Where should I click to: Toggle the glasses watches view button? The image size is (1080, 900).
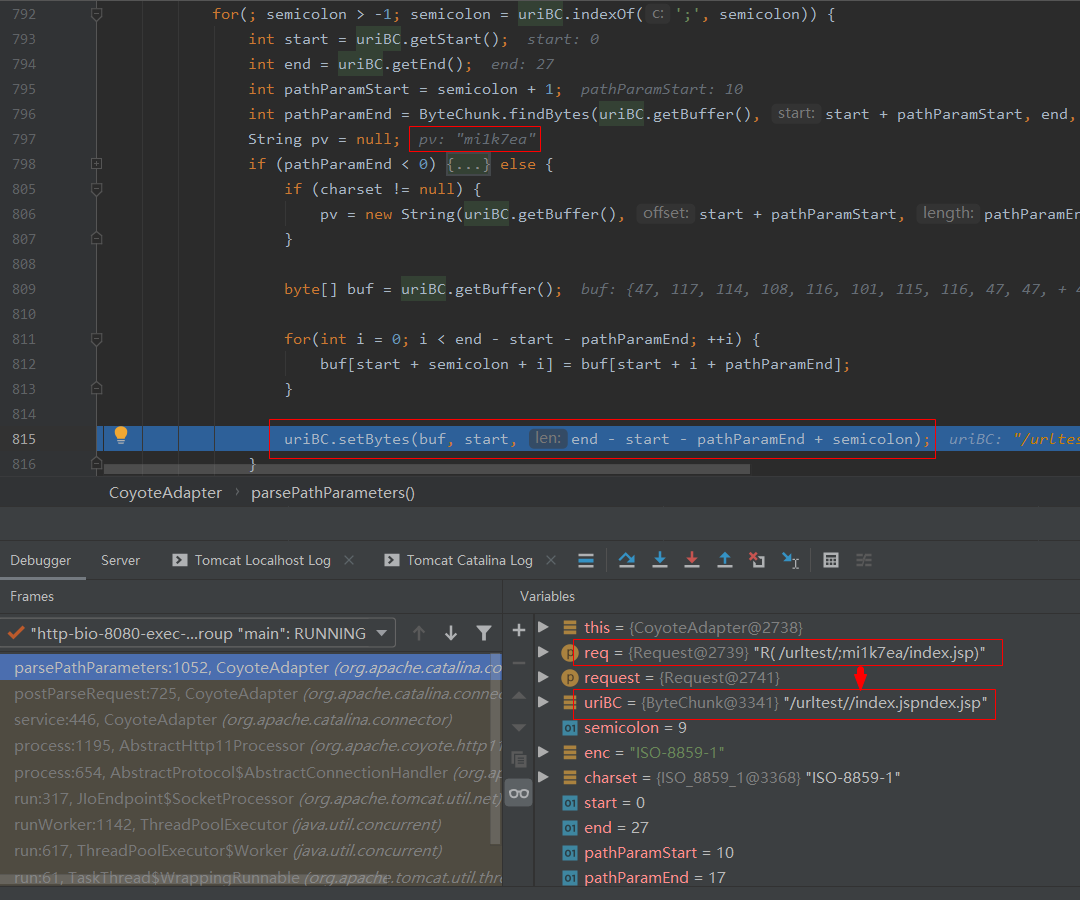(518, 793)
